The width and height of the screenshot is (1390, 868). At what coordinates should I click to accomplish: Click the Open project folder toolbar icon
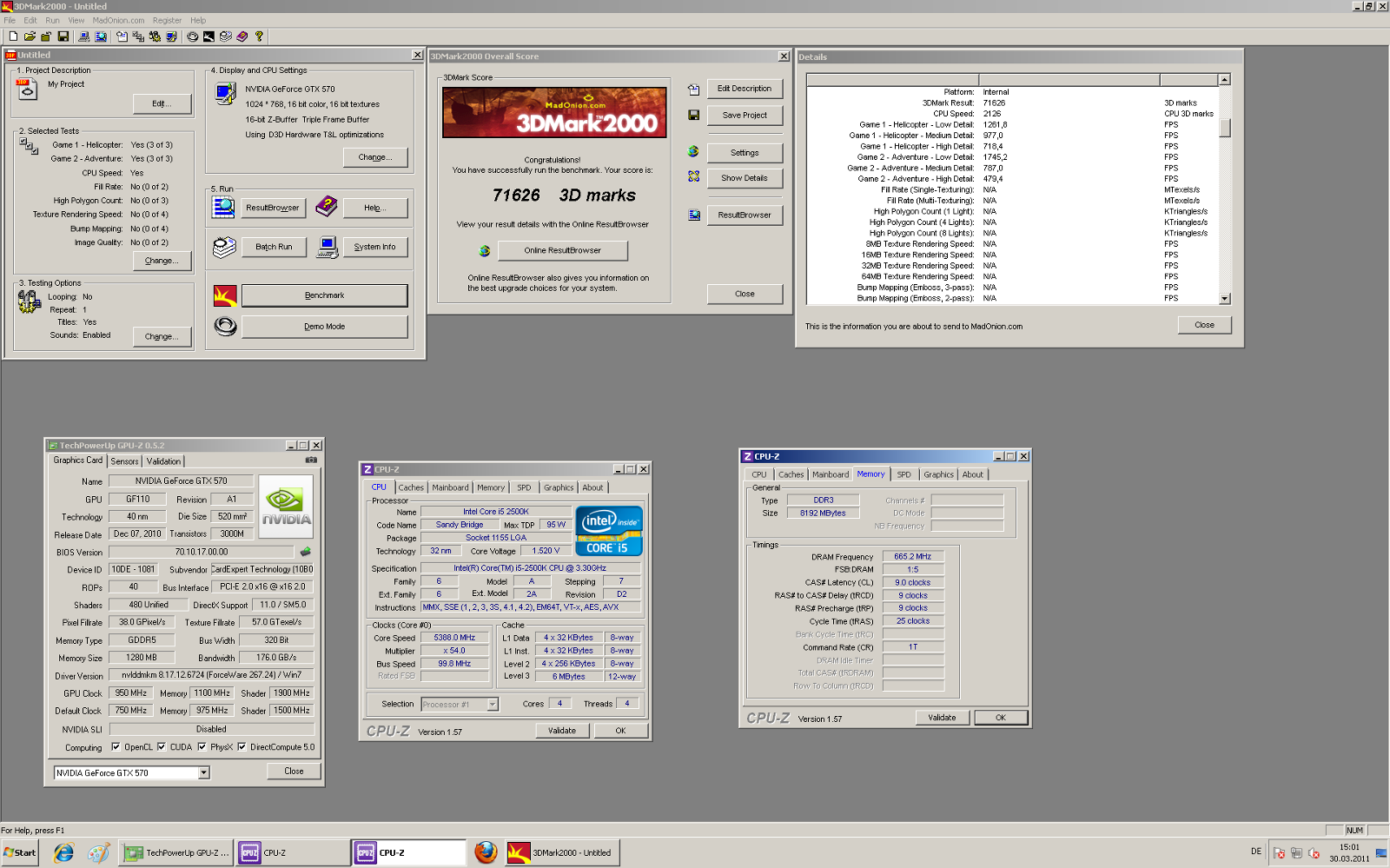click(x=30, y=36)
